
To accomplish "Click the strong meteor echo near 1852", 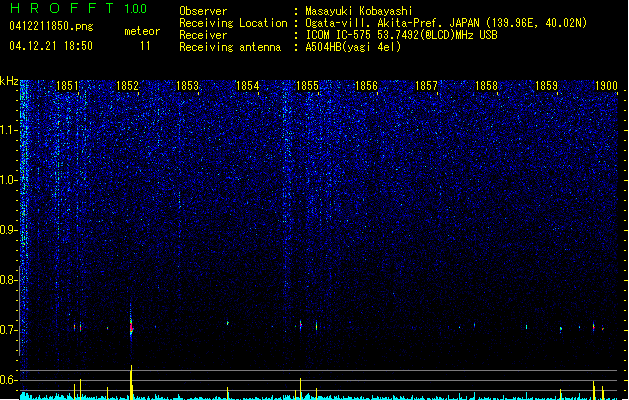I will coord(131,326).
